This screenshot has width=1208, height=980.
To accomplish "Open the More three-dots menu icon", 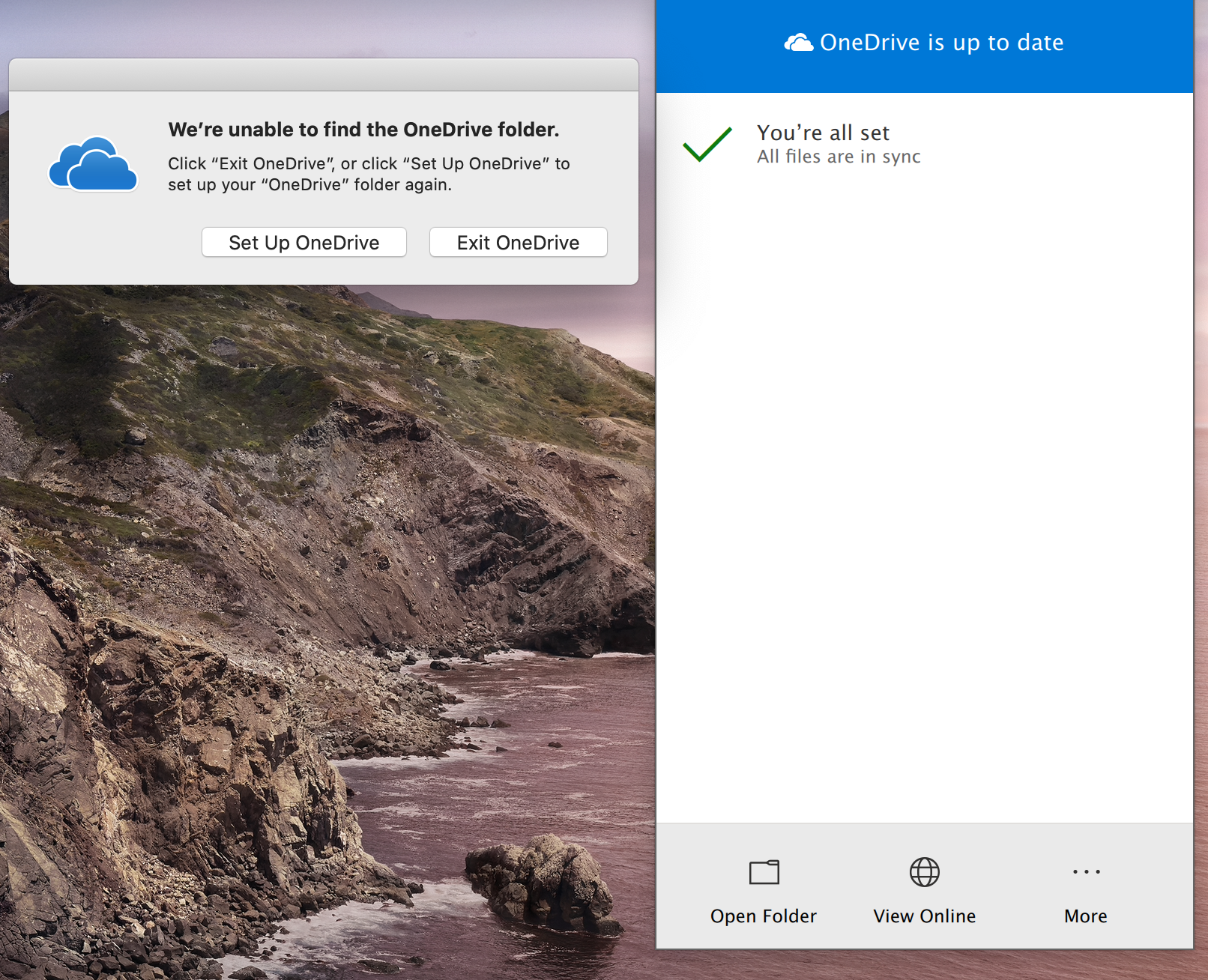I will 1087,871.
